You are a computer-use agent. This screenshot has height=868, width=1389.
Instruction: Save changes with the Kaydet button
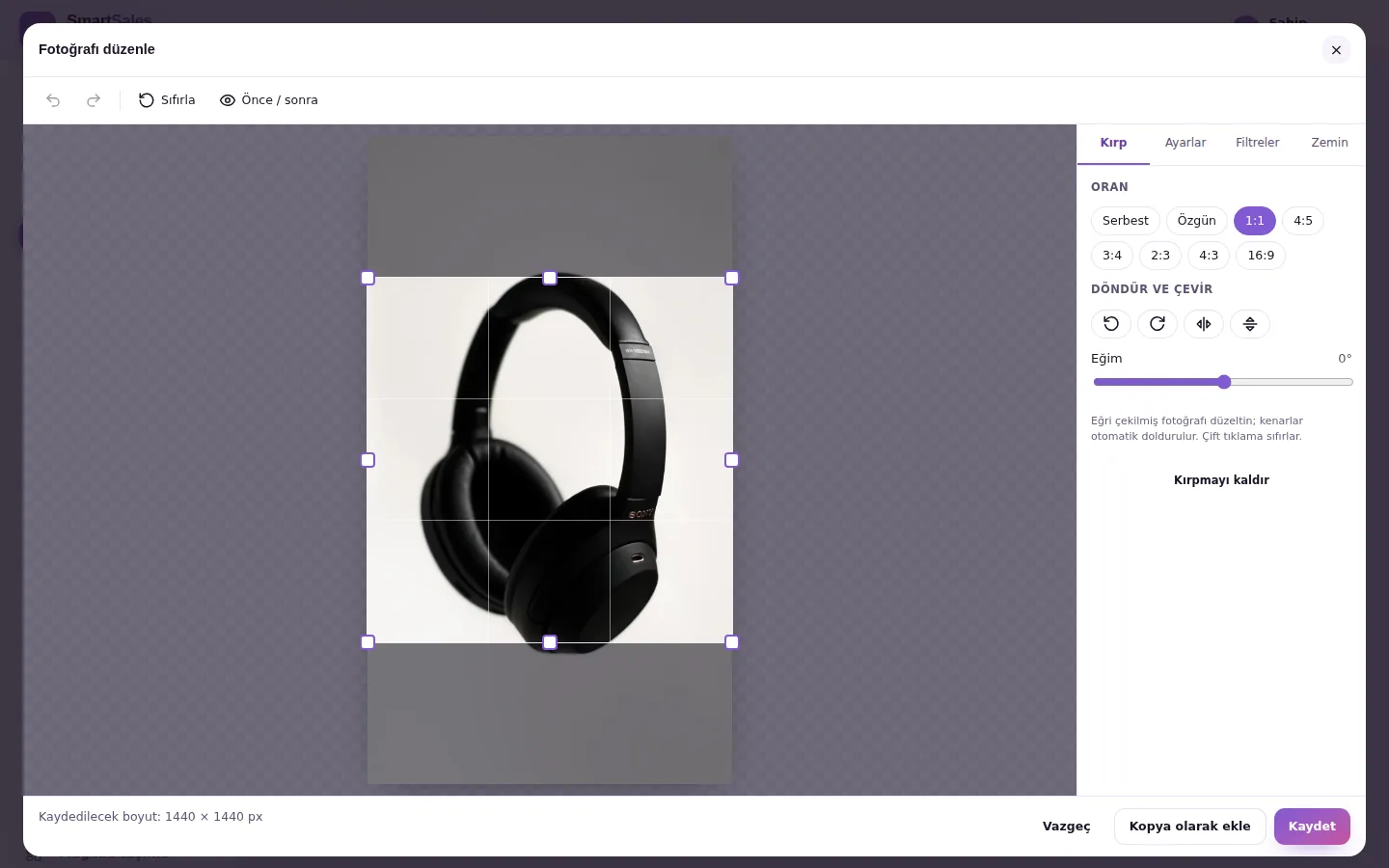coord(1312,827)
